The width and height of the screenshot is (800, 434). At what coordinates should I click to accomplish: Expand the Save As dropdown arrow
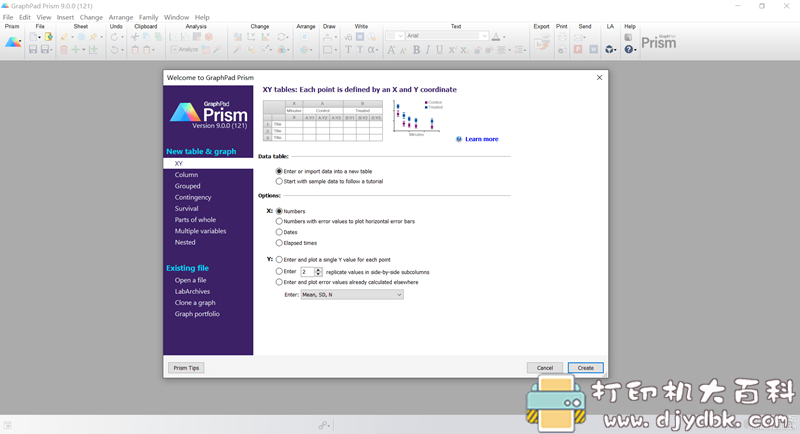tap(52, 50)
